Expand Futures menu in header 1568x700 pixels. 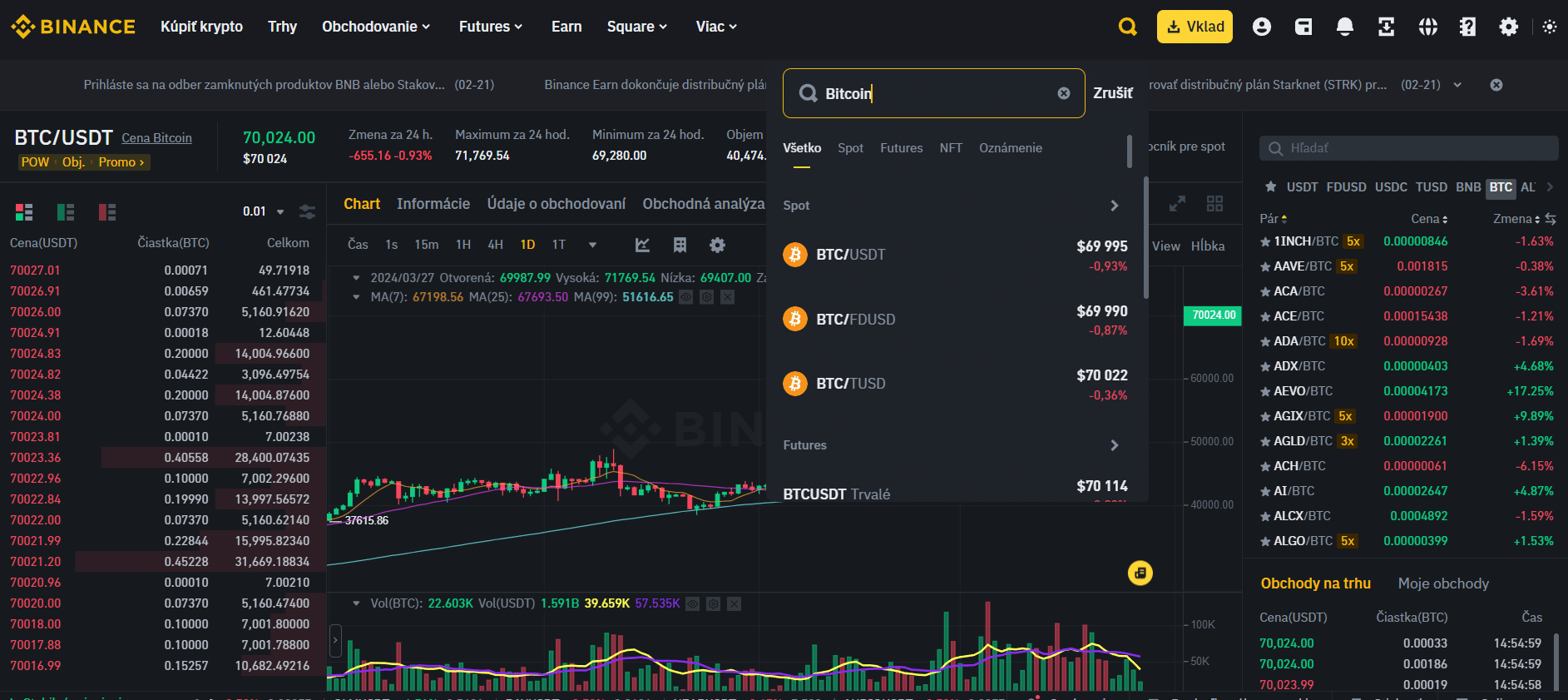click(491, 27)
